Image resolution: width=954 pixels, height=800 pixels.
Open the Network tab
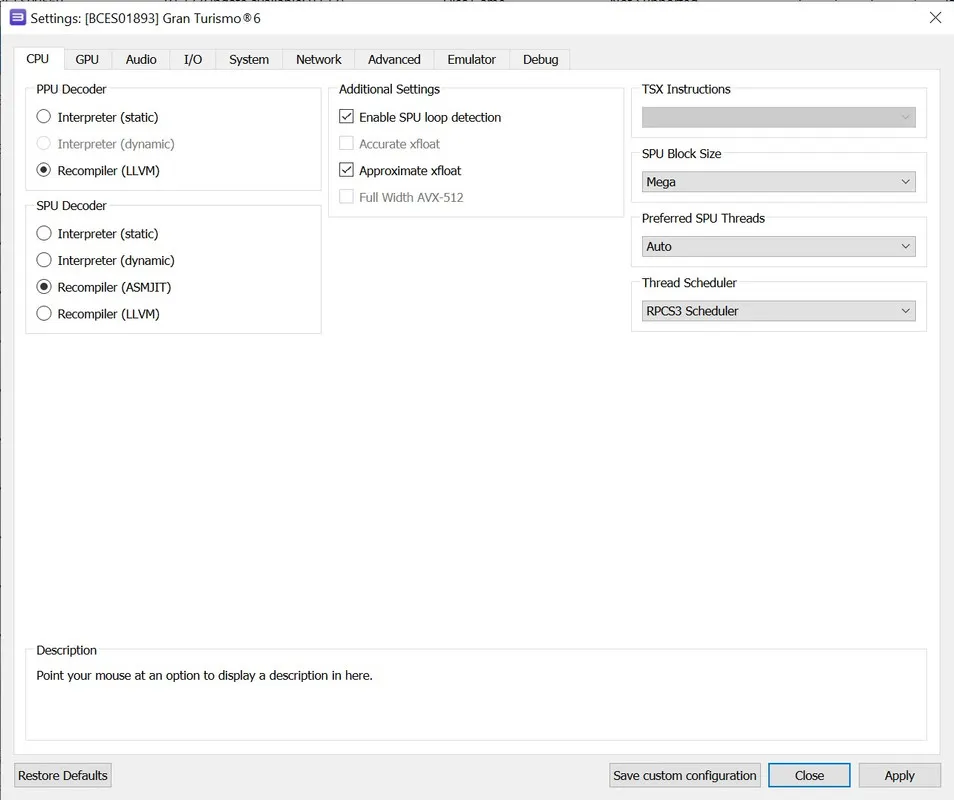click(319, 60)
